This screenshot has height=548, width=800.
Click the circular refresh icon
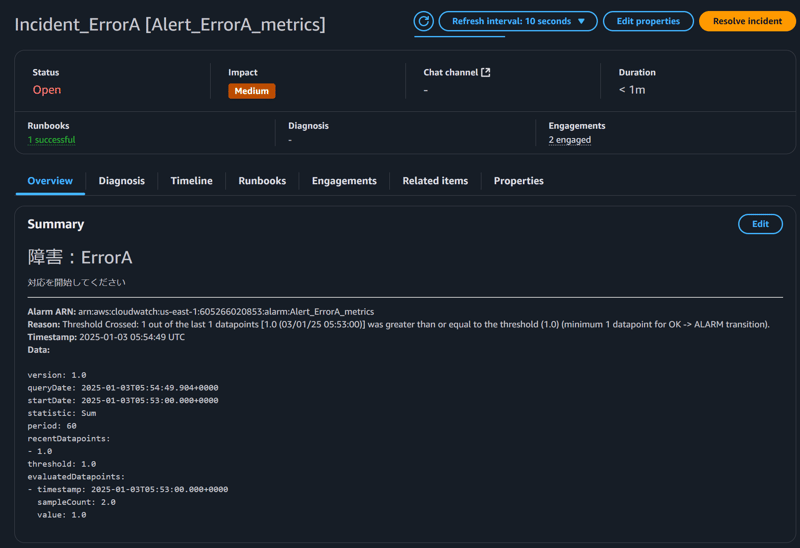424,21
